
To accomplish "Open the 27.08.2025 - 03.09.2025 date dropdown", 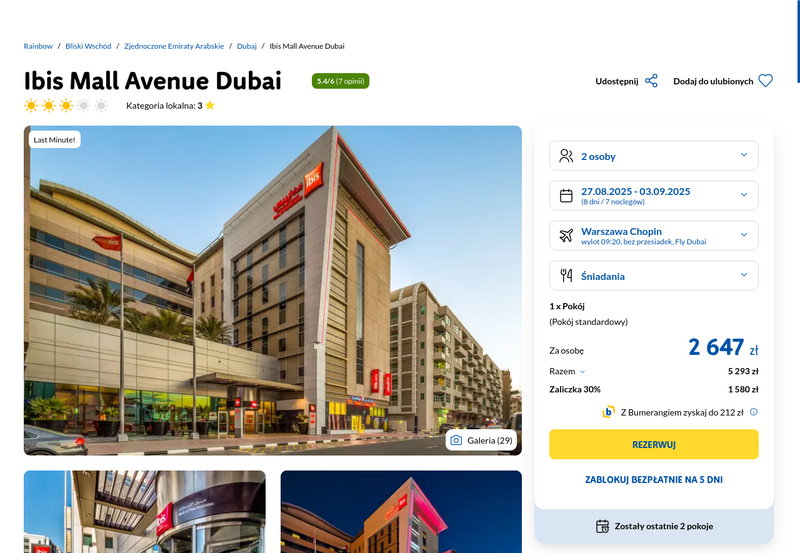I will coord(654,195).
